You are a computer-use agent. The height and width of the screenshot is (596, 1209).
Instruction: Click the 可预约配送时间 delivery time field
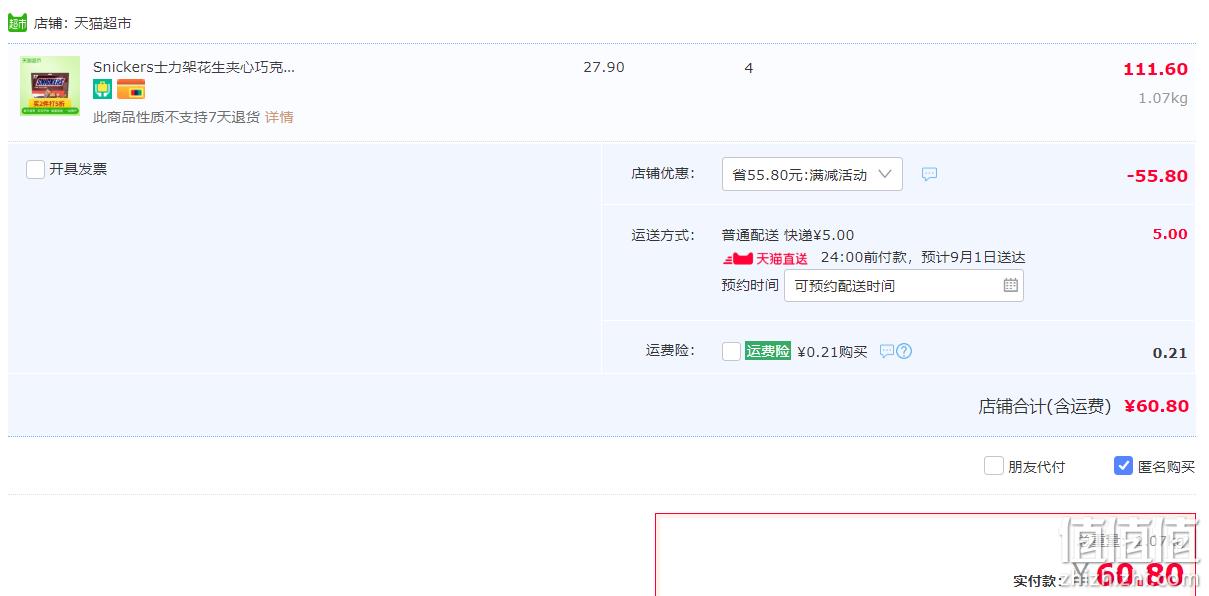pyautogui.click(x=904, y=285)
